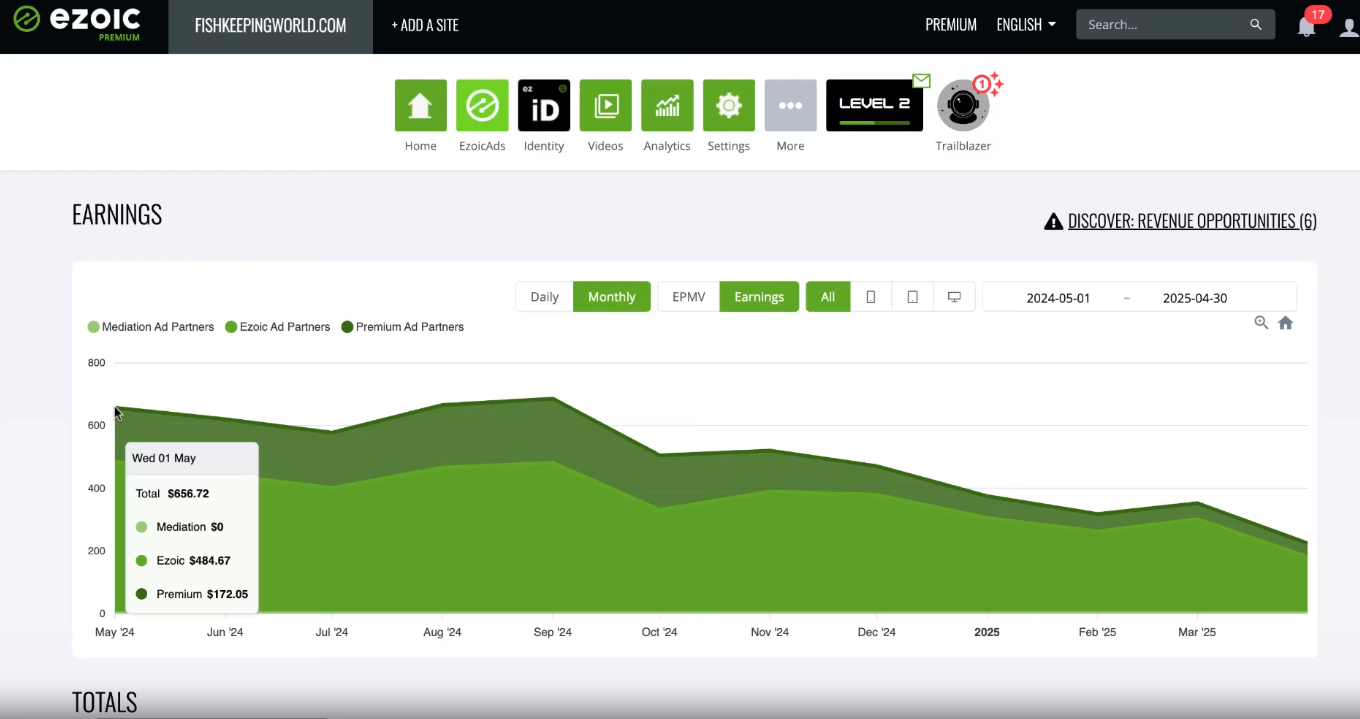1360x719 pixels.
Task: Filter earnings by tablet device
Action: 913,297
